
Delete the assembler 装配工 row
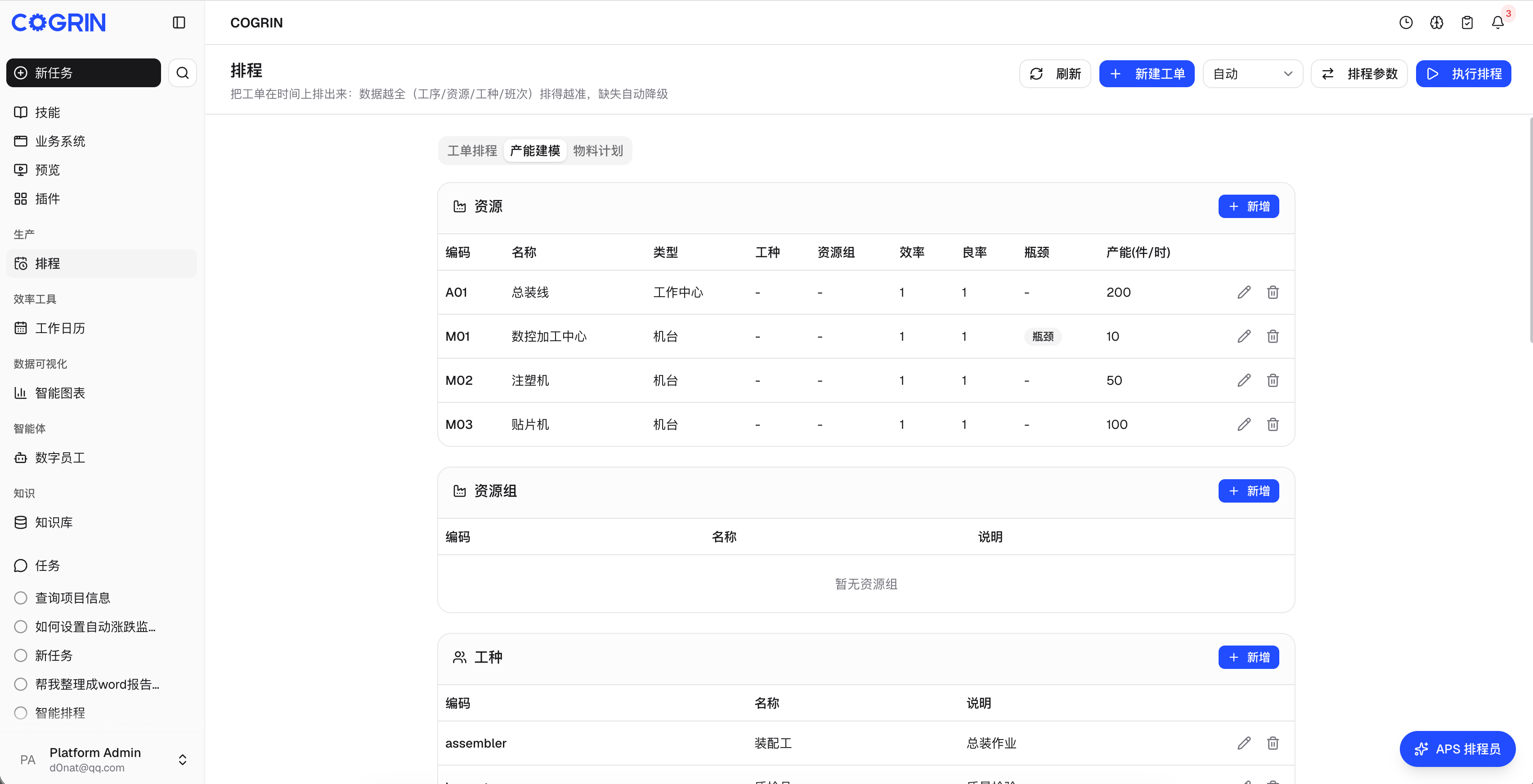click(1273, 743)
